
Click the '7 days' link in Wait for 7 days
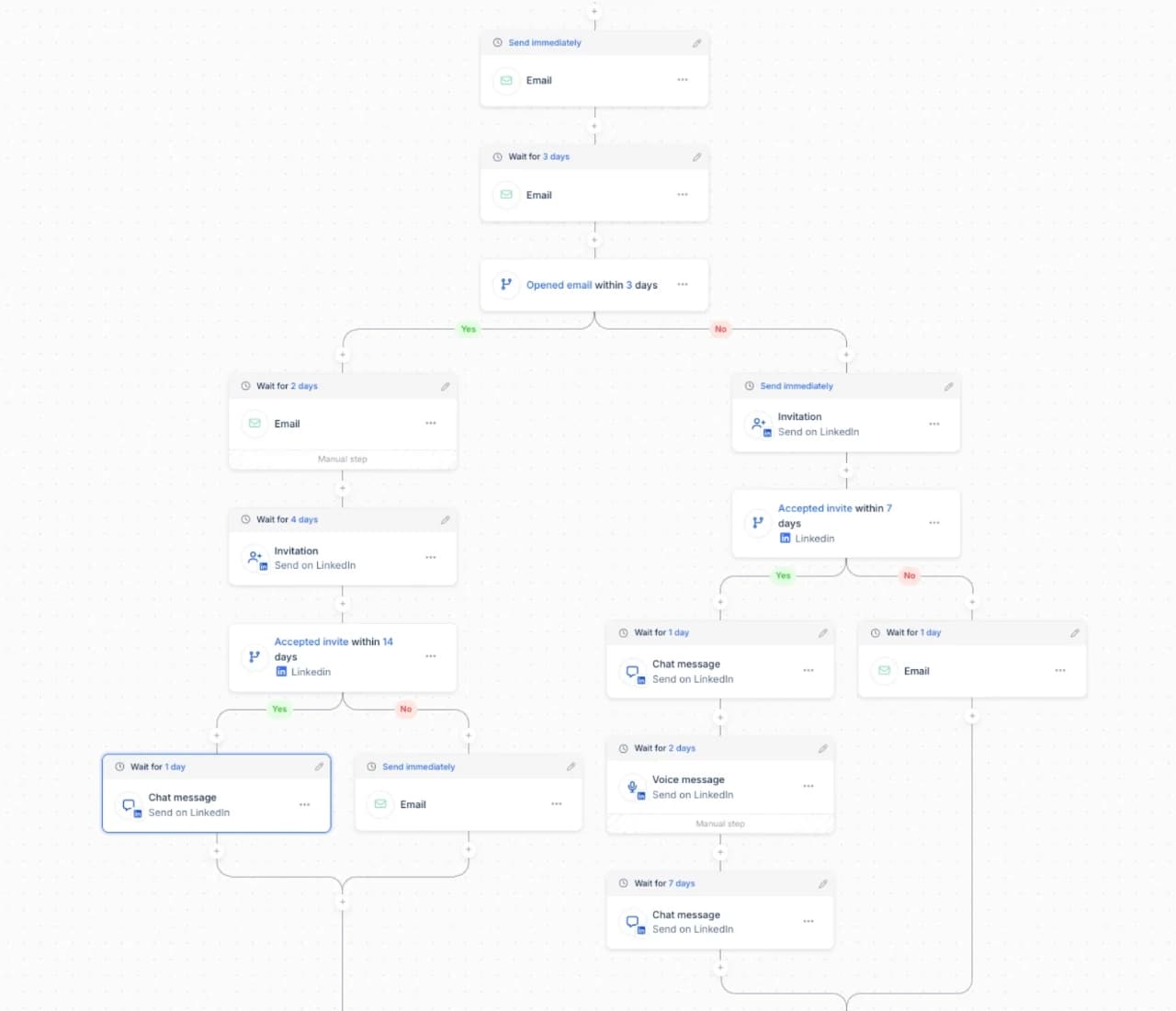click(682, 884)
